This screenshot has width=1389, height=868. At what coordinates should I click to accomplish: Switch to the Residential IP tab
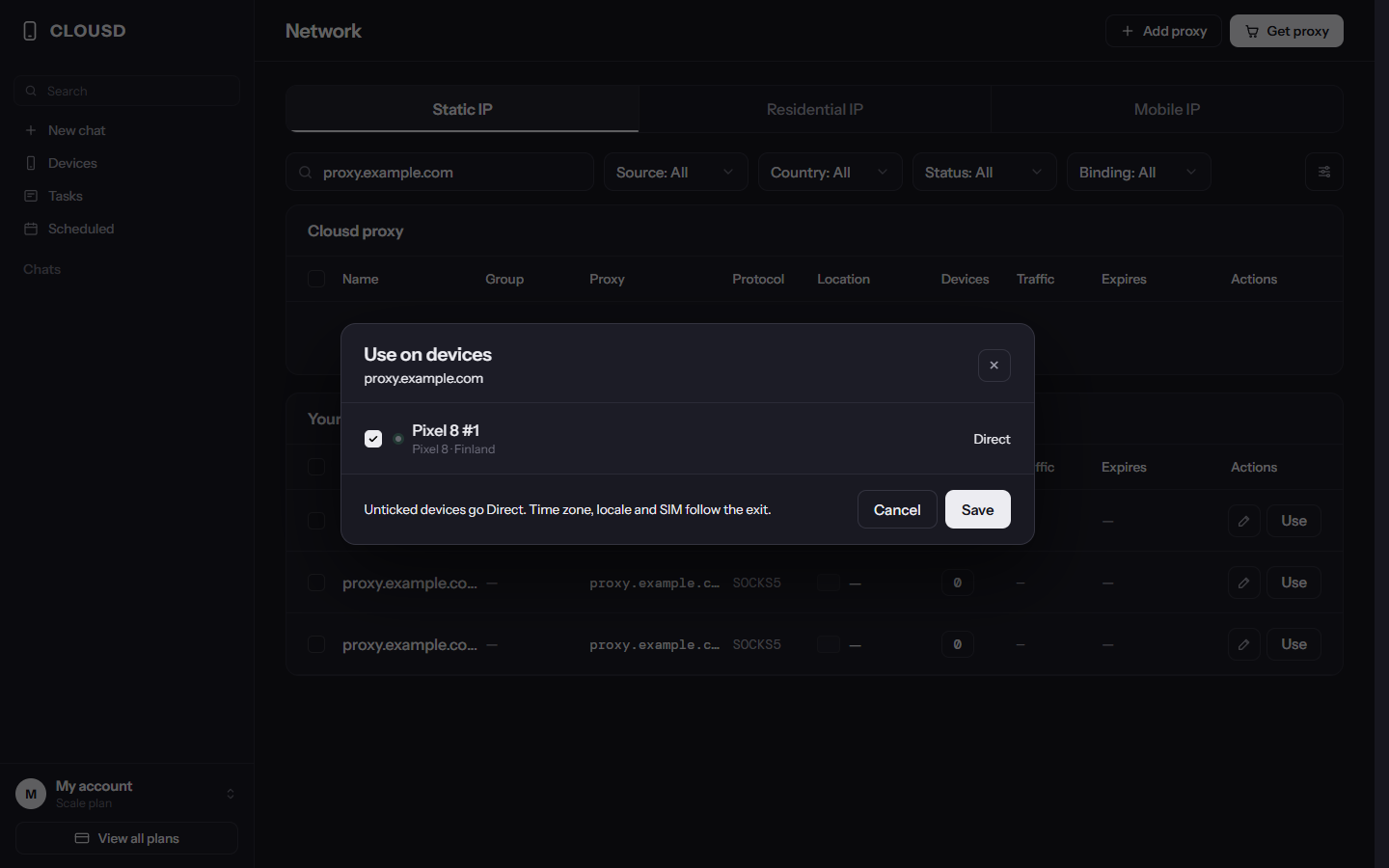[x=815, y=109]
